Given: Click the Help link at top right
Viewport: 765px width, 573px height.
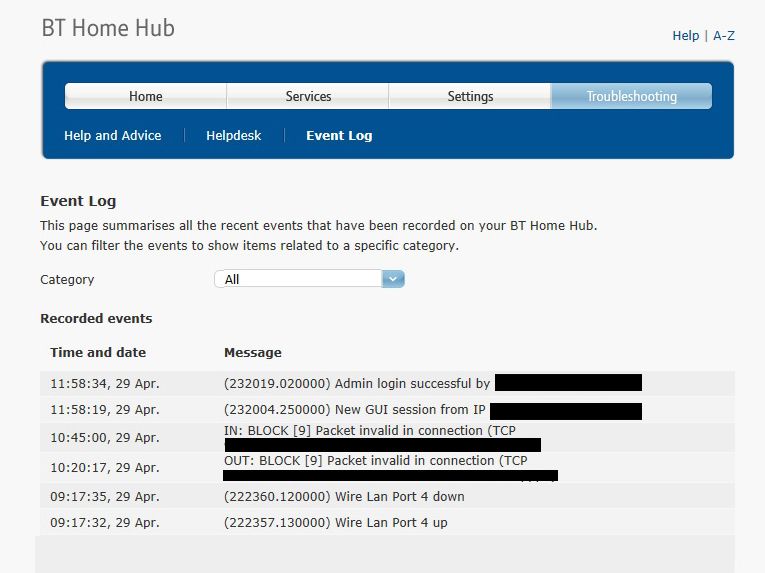Looking at the screenshot, I should pyautogui.click(x=685, y=36).
